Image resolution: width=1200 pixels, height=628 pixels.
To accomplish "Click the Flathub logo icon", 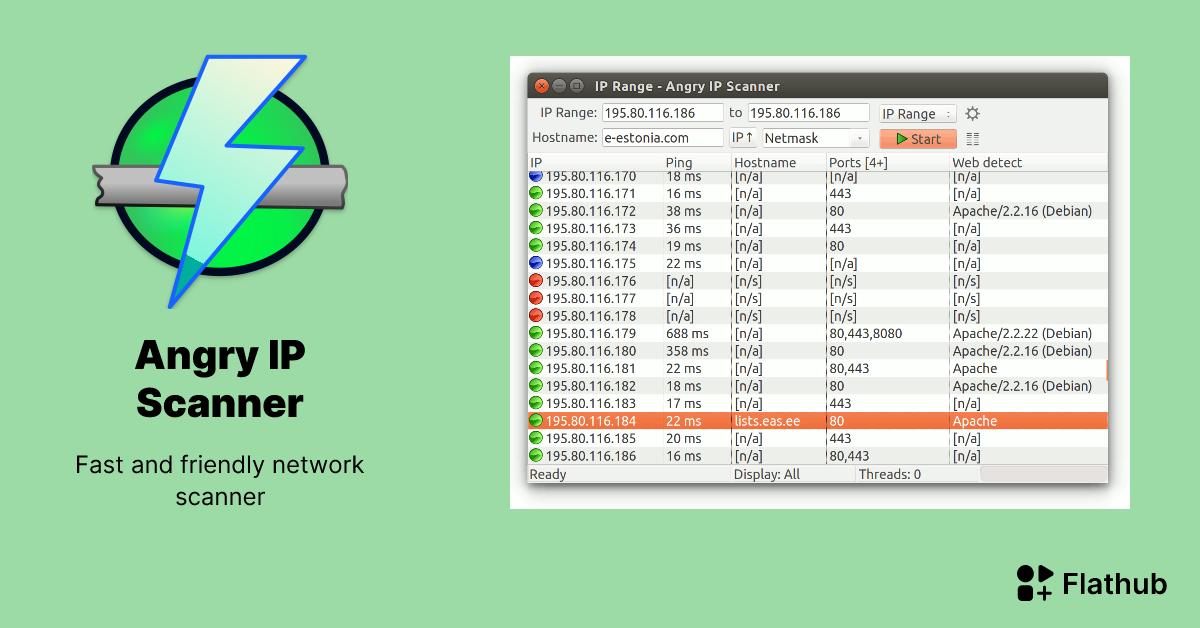I will pos(1033,583).
